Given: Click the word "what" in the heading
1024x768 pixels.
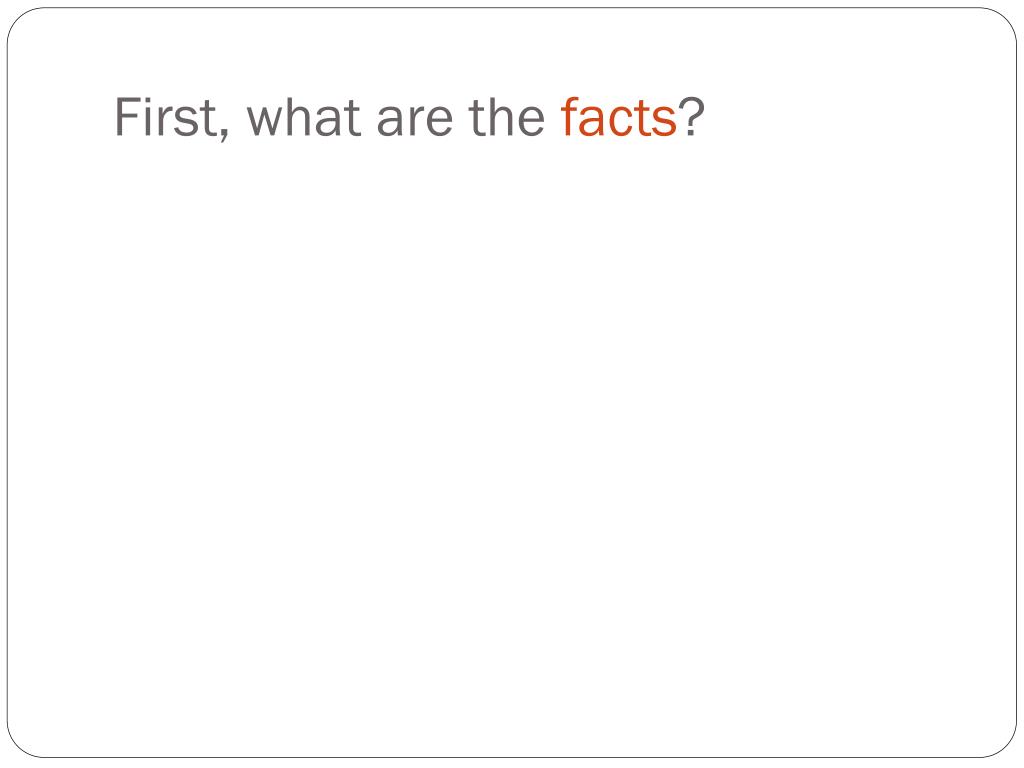Looking at the screenshot, I should coord(304,117).
